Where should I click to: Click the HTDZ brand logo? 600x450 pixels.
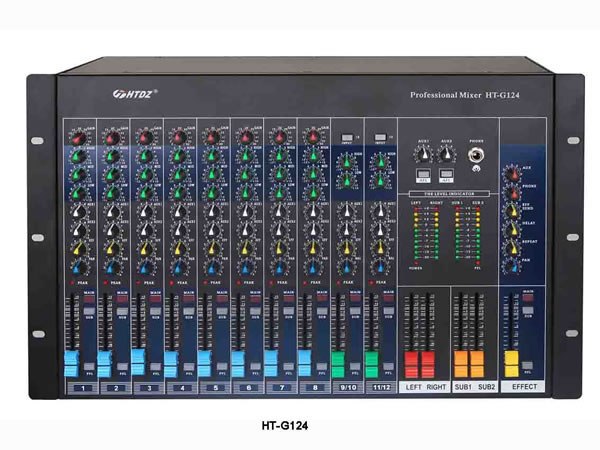135,93
